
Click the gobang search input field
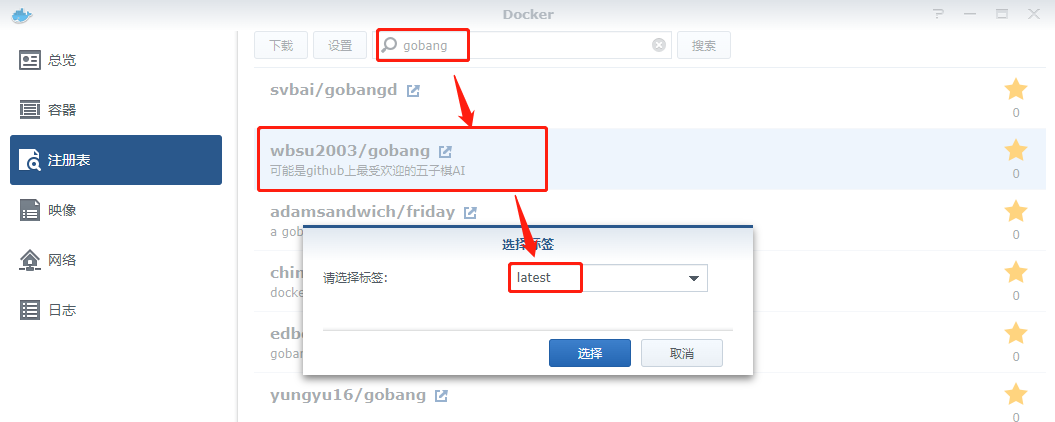pyautogui.click(x=523, y=46)
